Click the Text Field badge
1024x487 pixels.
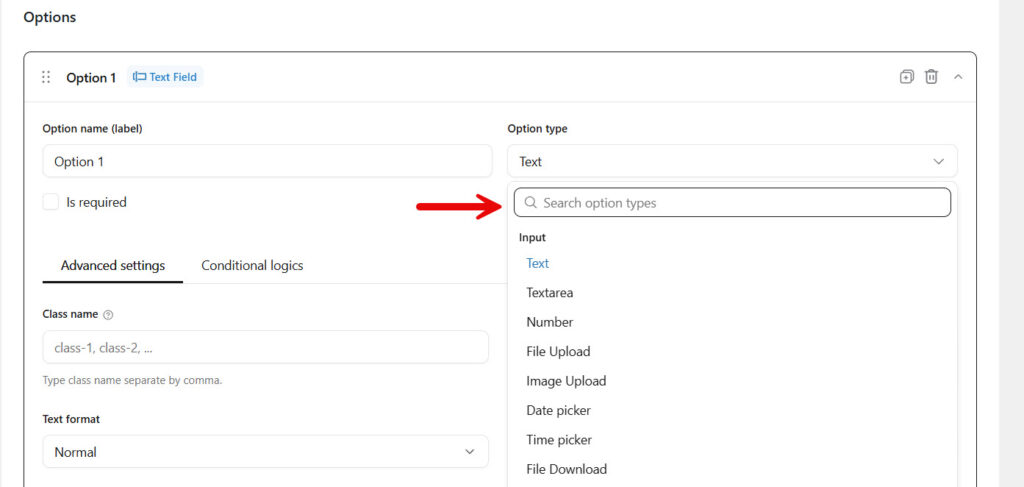[x=165, y=77]
